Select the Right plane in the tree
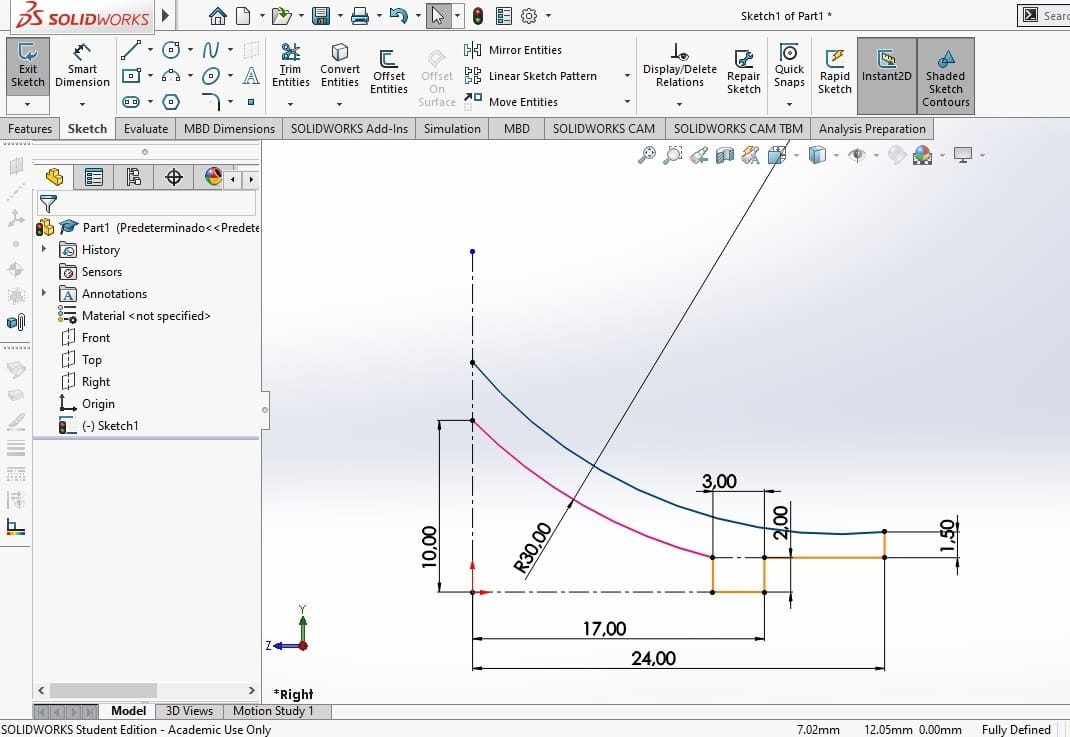This screenshot has width=1070, height=737. [85, 381]
